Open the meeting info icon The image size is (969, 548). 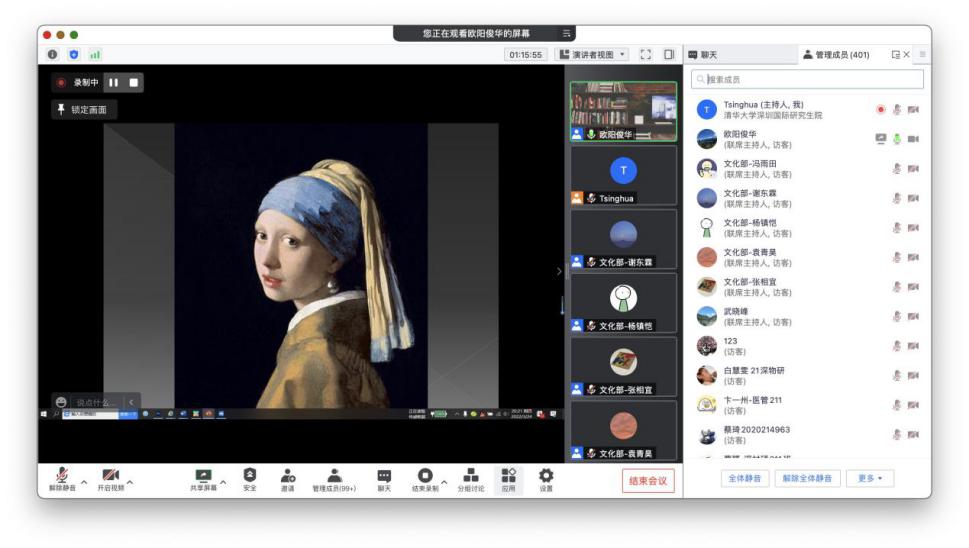click(x=53, y=54)
